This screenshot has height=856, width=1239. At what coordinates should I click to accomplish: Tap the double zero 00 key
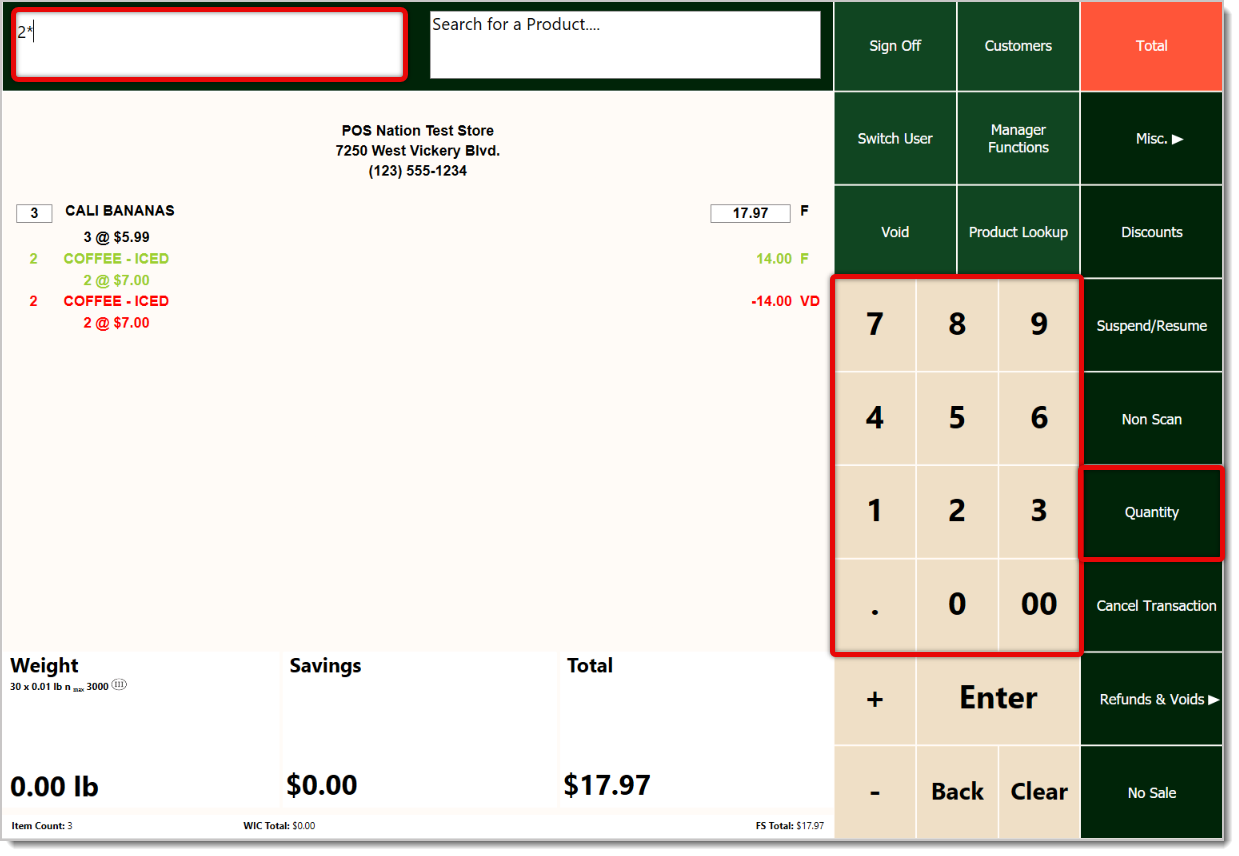point(1039,605)
